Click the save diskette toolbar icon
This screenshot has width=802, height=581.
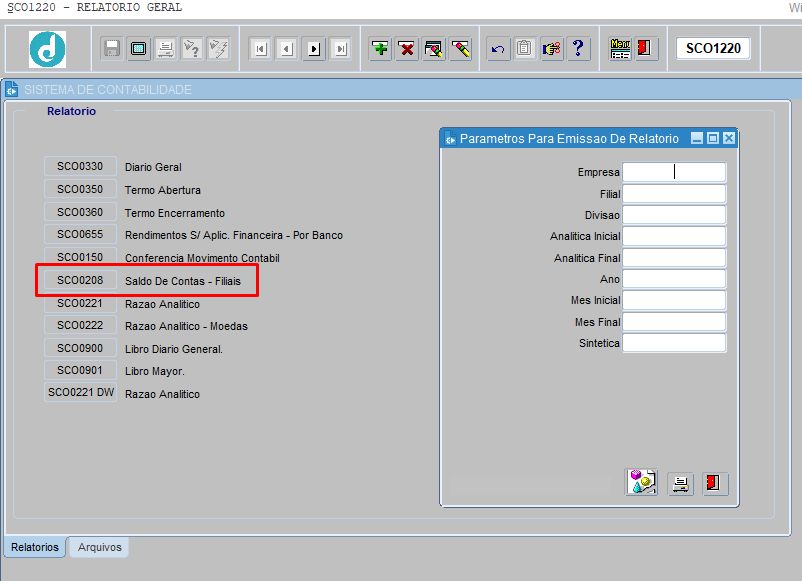112,49
